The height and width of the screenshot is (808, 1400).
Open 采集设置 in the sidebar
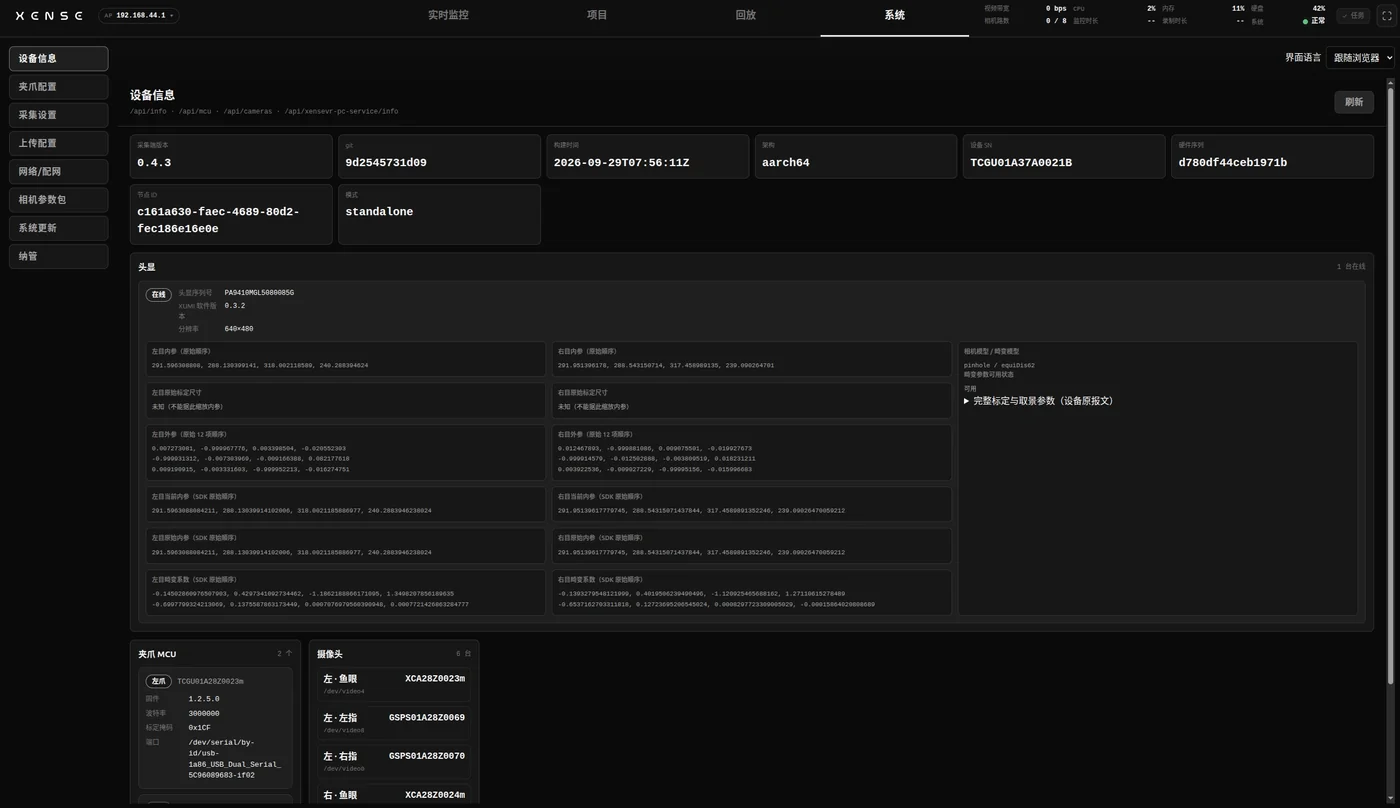coord(59,115)
